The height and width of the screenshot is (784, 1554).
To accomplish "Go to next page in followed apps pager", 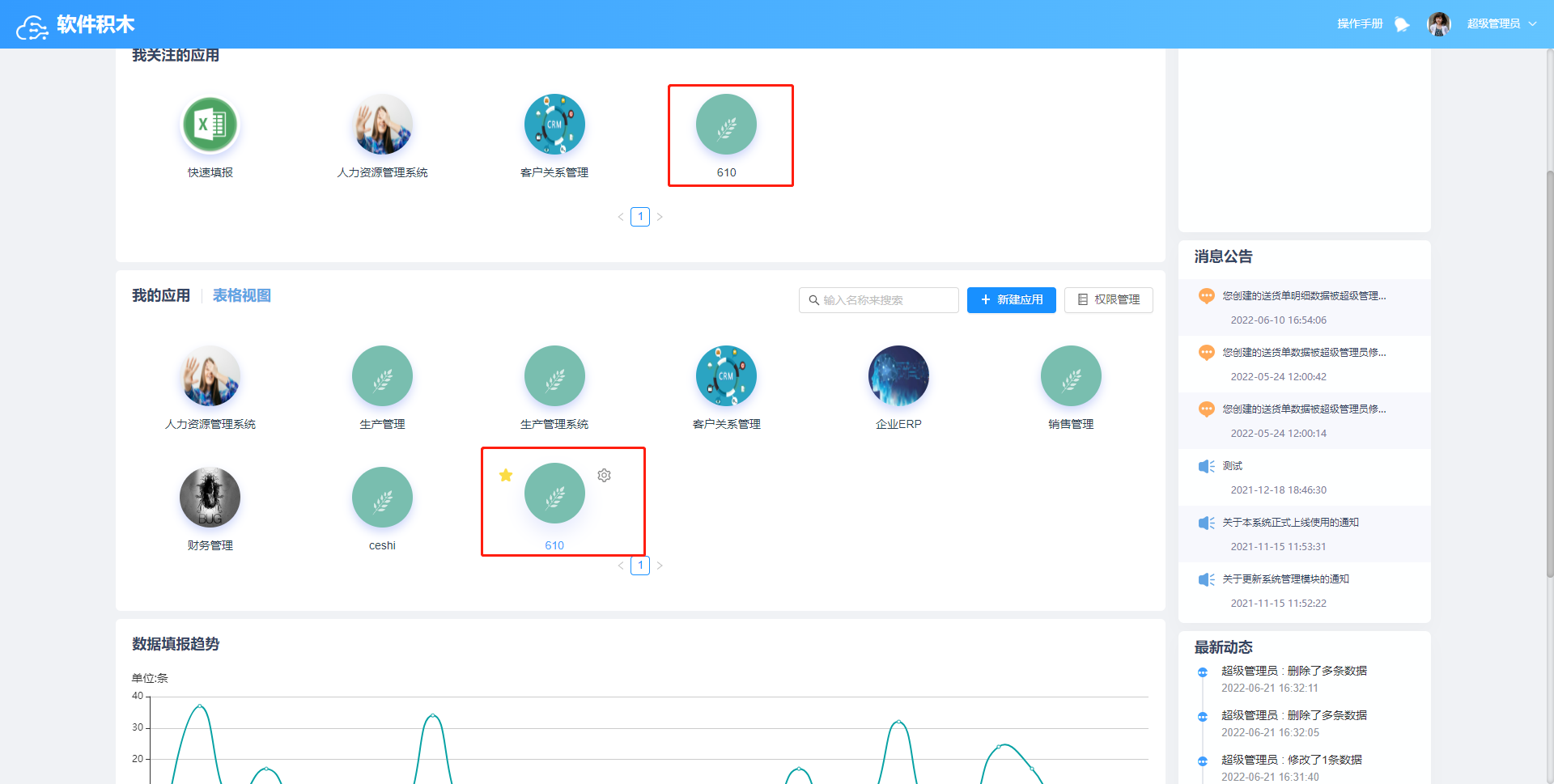I will (660, 217).
